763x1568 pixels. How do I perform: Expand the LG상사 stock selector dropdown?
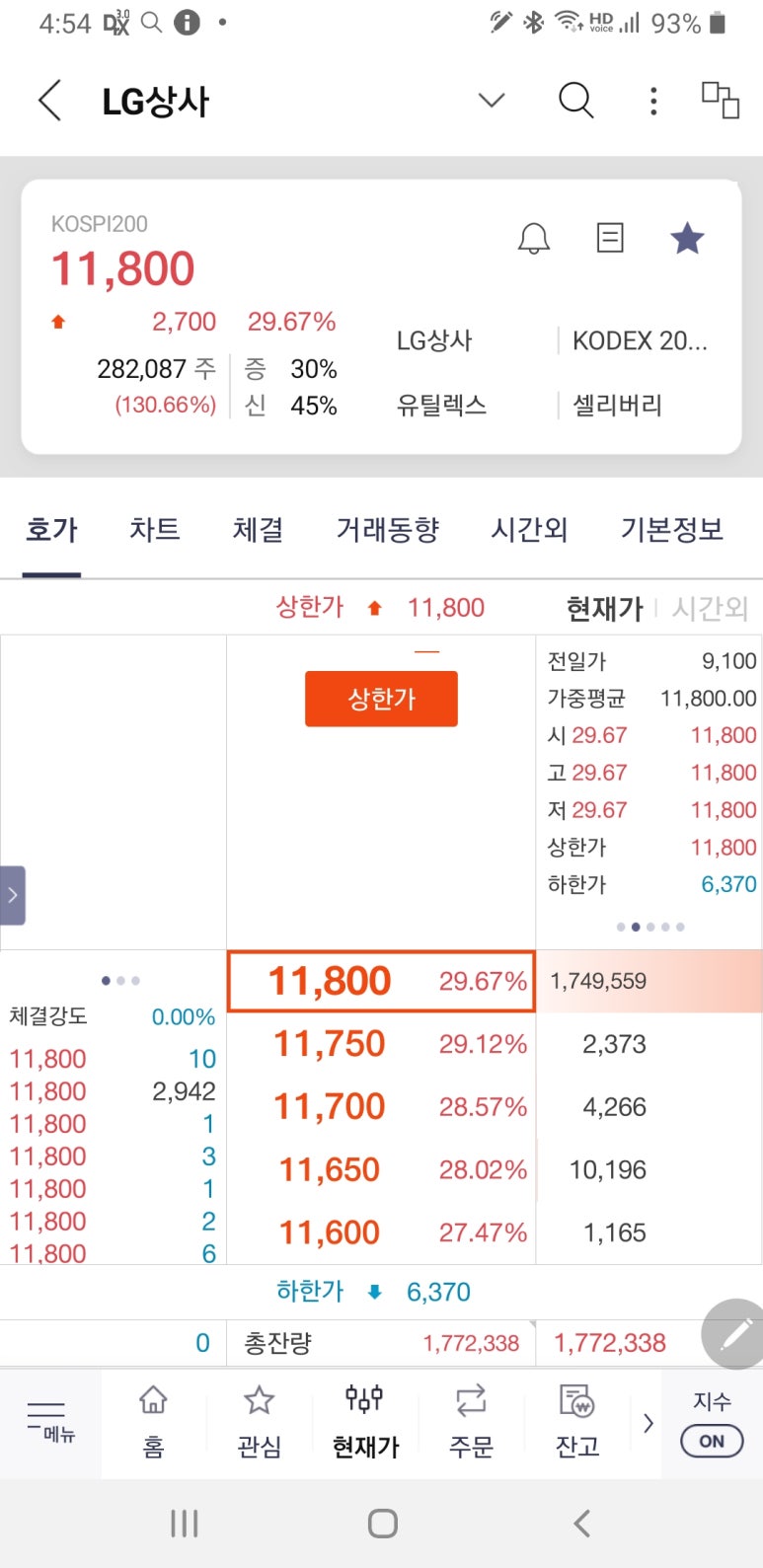[492, 101]
